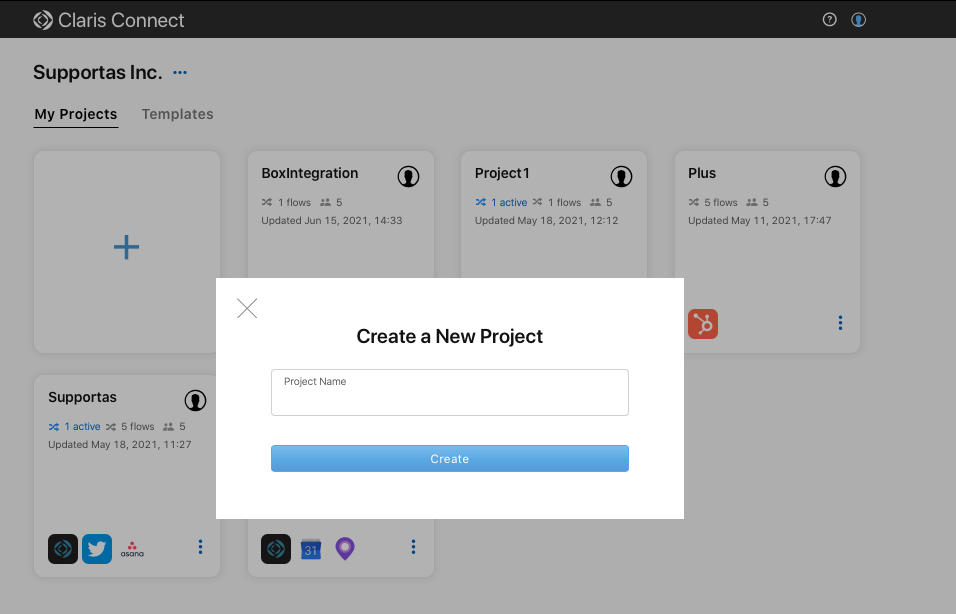Image resolution: width=956 pixels, height=614 pixels.
Task: Click the purple map pin icon
Action: click(345, 549)
